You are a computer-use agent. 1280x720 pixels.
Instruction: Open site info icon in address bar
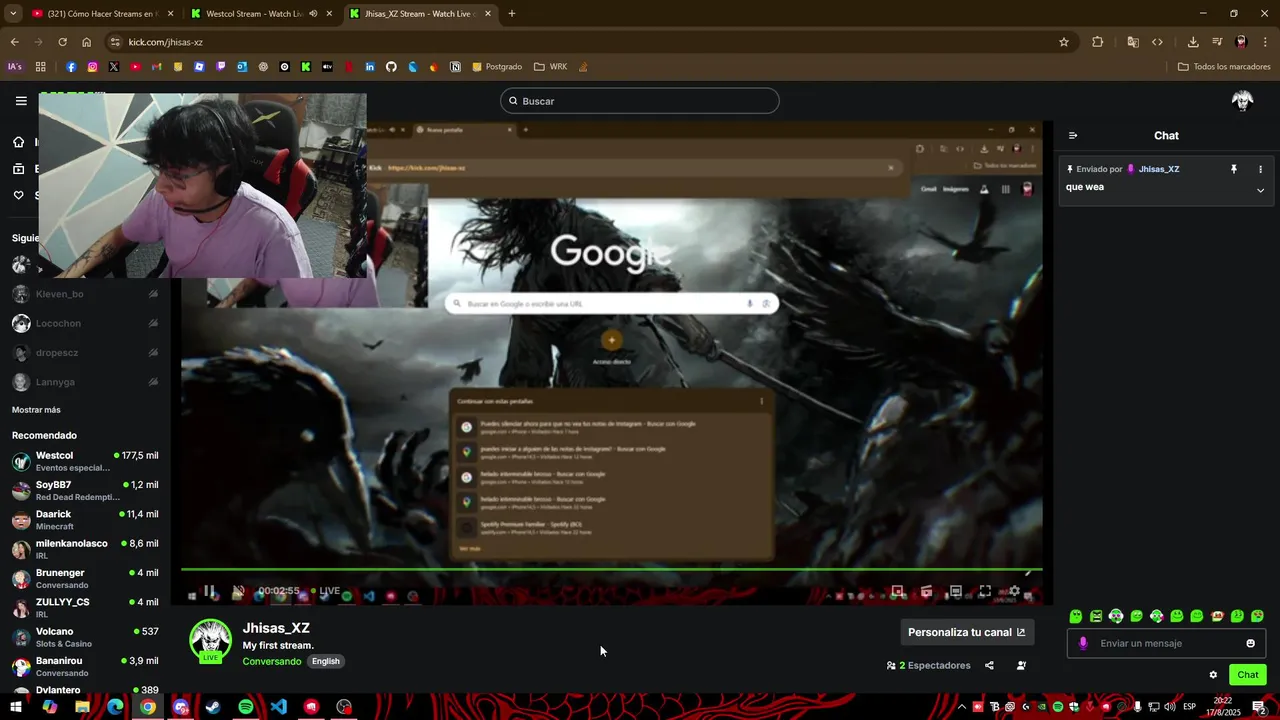[115, 42]
